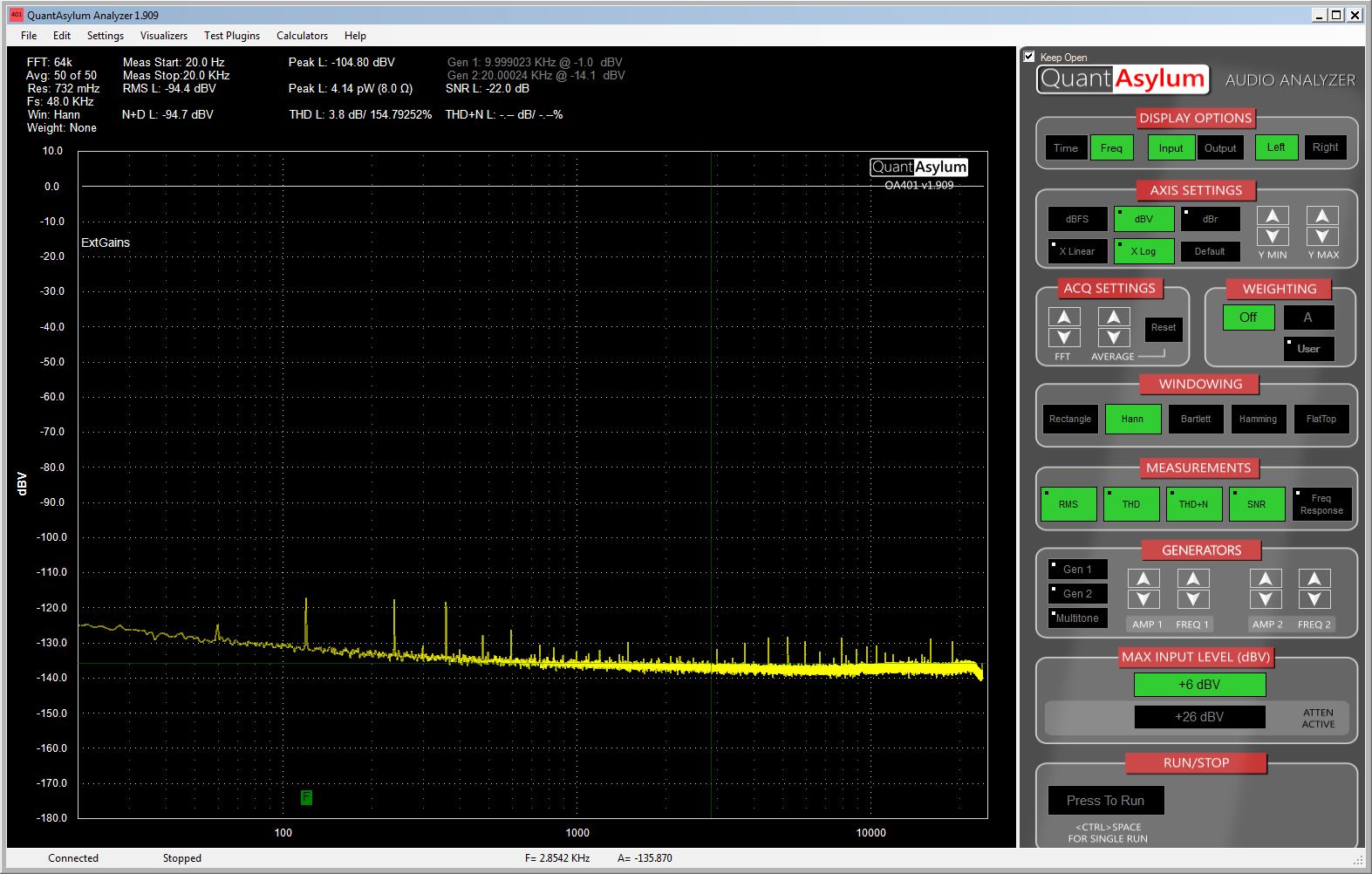
Task: Lower AMP 2 level with down arrow
Action: point(1266,599)
